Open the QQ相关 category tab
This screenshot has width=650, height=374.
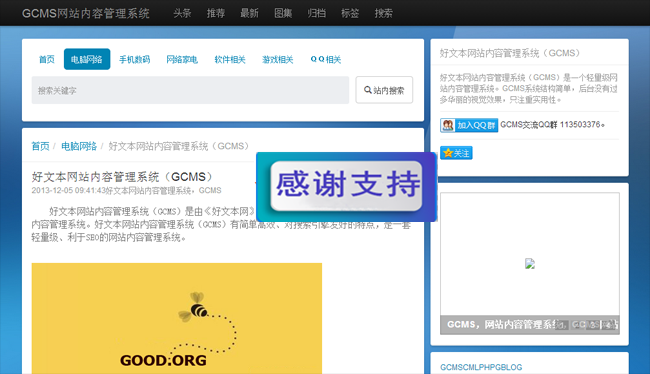click(326, 59)
